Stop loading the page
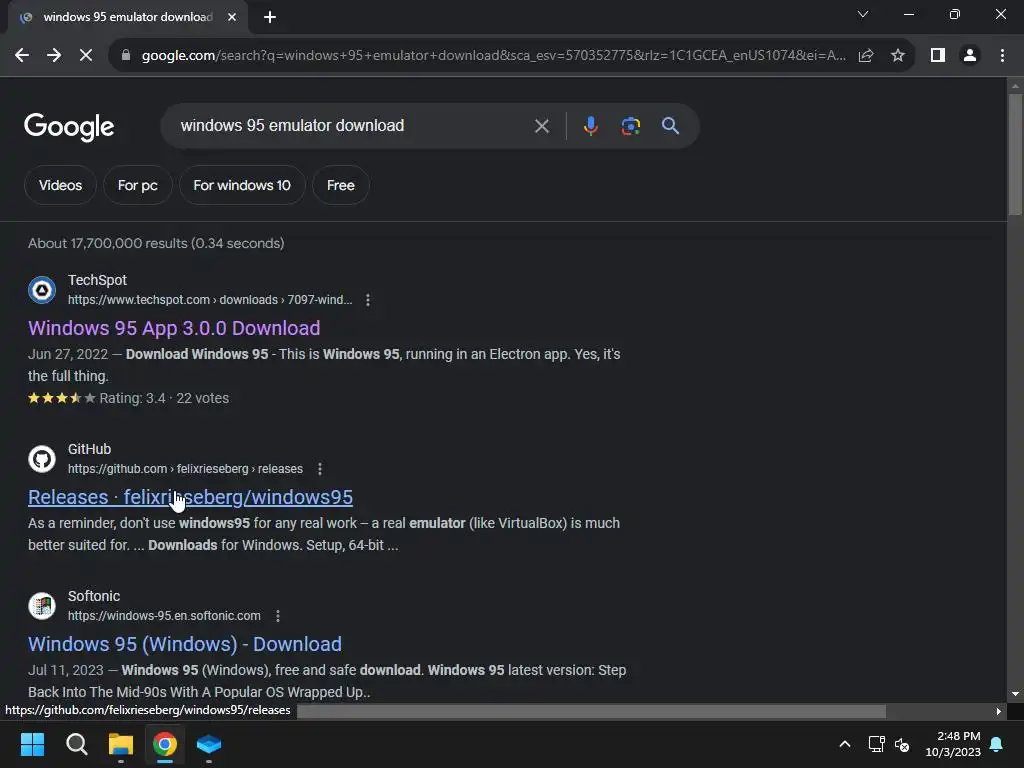The height and width of the screenshot is (768, 1024). 86,56
